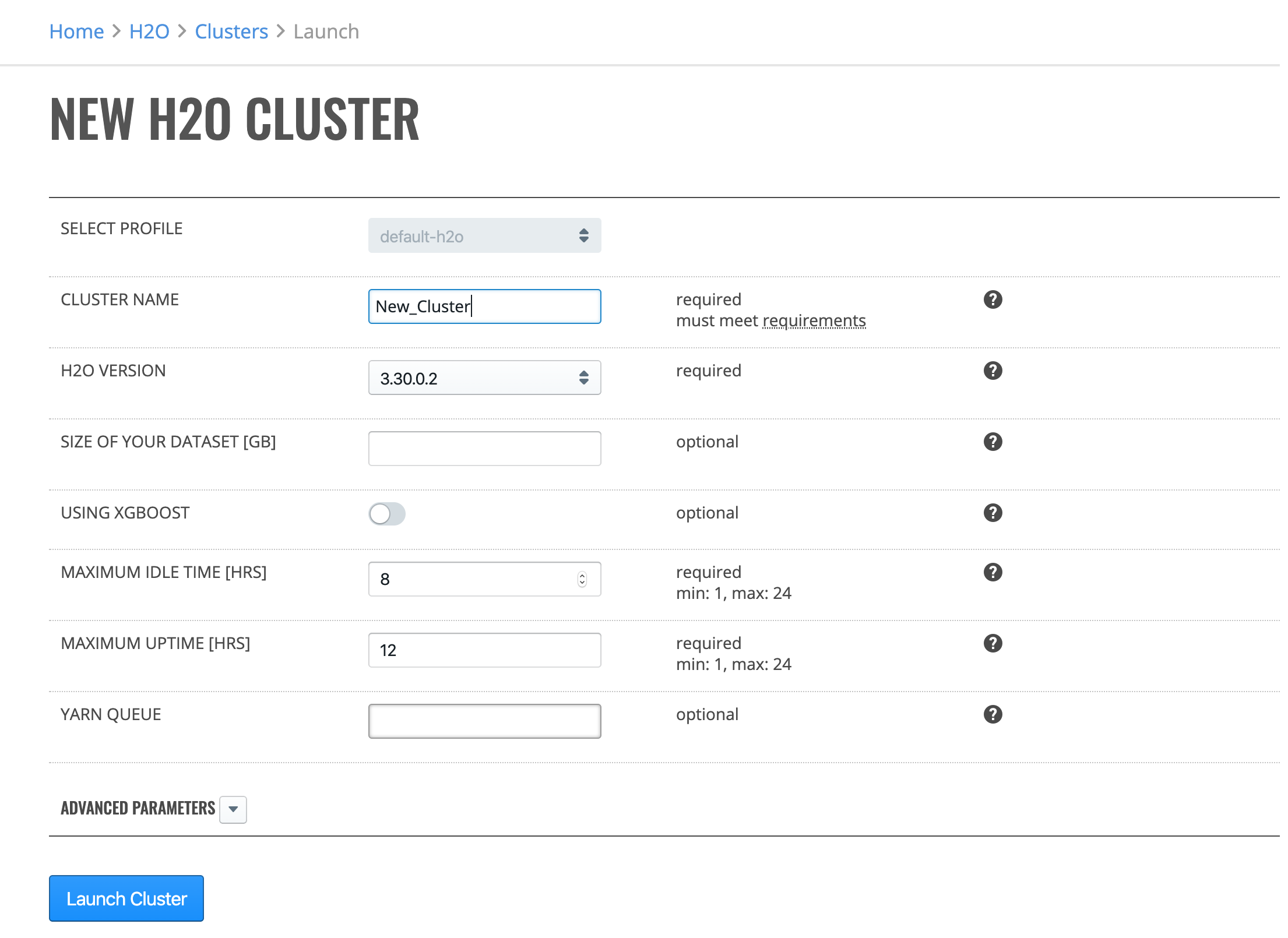
Task: Expand the Advanced Parameters section
Action: pos(233,809)
